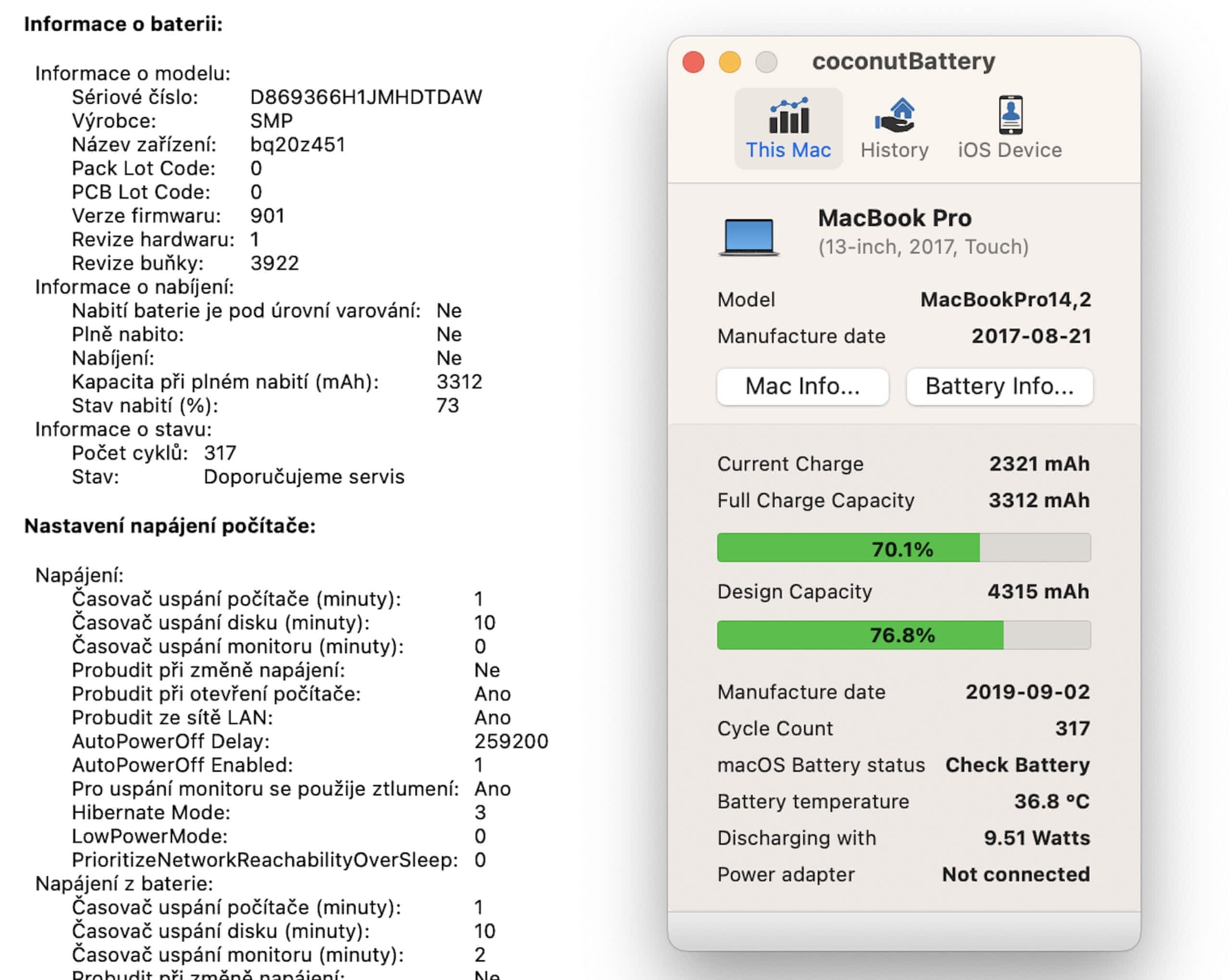Screen dimensions: 1230x980
Task: Switch to the iOS Device tab label
Action: 1010,150
